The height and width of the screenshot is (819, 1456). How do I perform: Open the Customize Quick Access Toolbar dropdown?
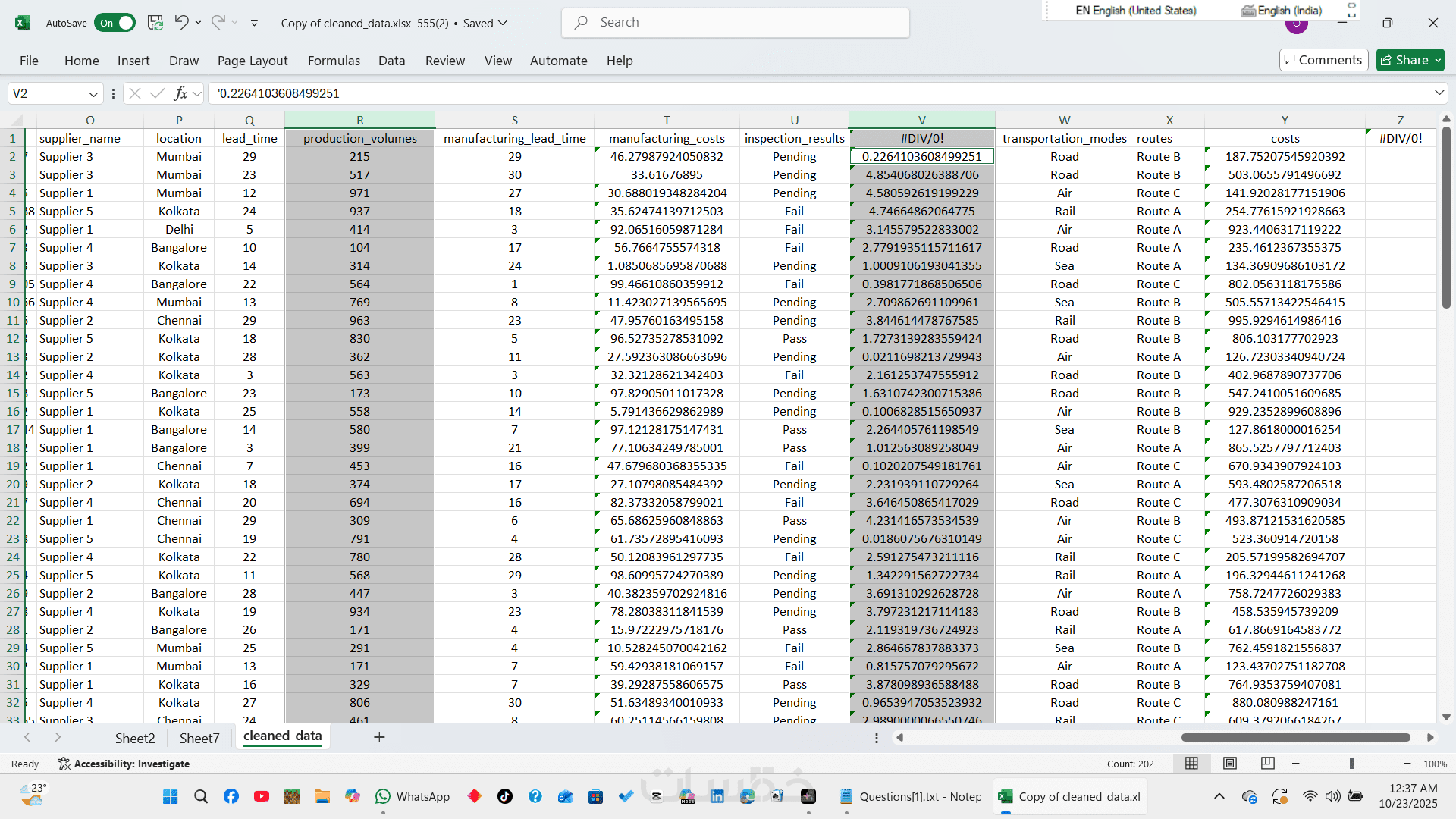click(x=254, y=24)
